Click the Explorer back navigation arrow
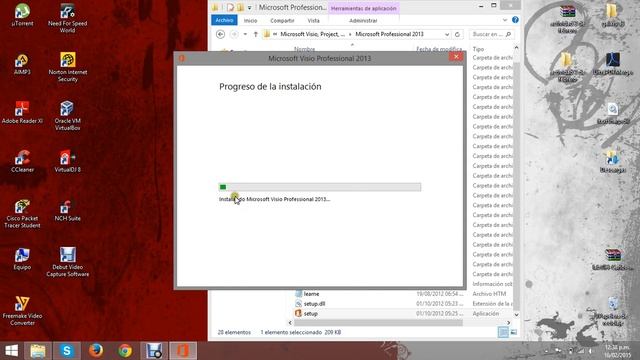 pyautogui.click(x=220, y=34)
